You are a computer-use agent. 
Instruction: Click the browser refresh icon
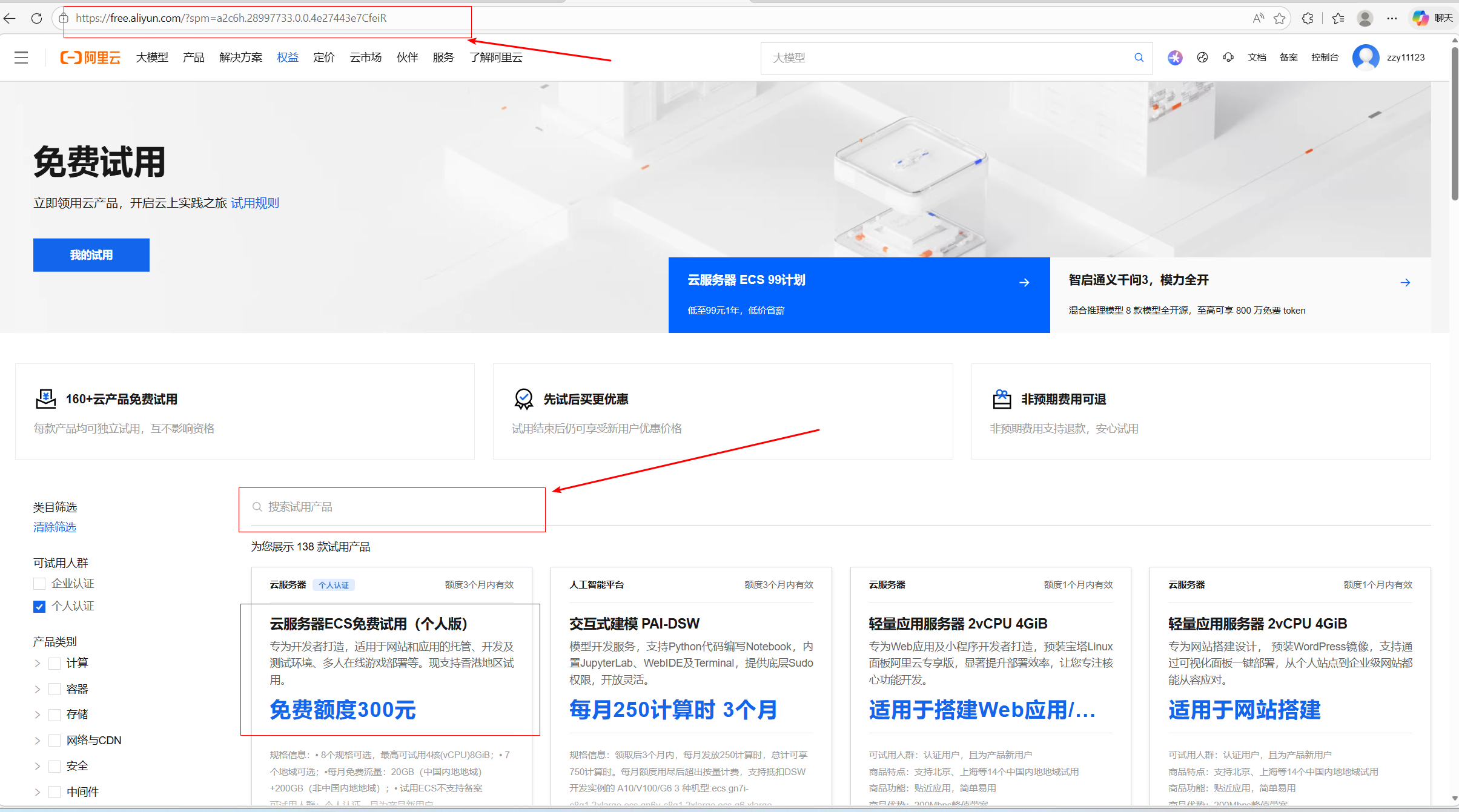pyautogui.click(x=36, y=18)
